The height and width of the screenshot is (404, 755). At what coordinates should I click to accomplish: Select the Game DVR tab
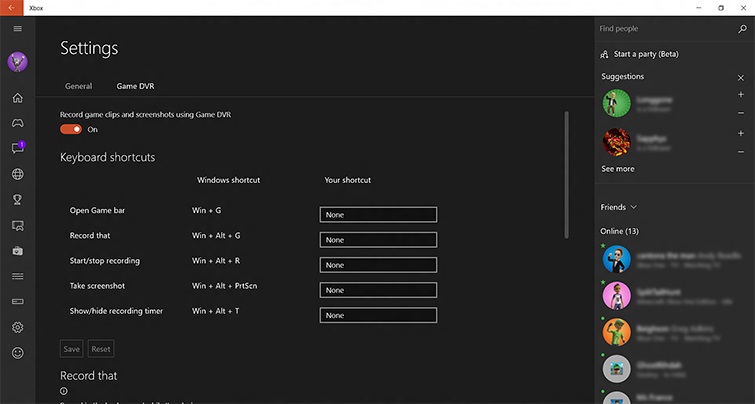135,86
